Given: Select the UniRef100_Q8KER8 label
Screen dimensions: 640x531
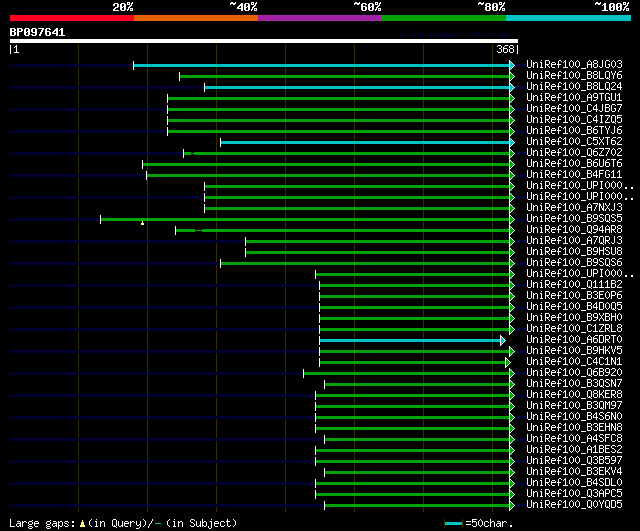Looking at the screenshot, I should click(574, 395).
